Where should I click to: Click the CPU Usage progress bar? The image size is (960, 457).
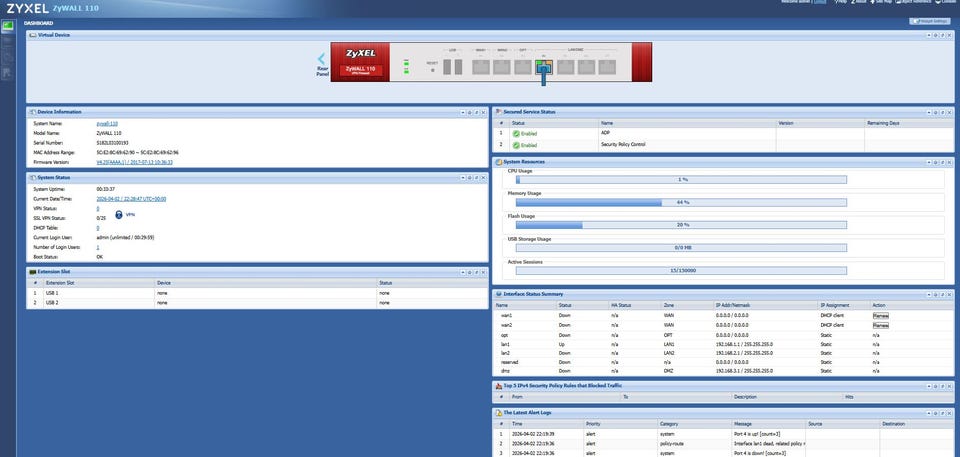pyautogui.click(x=681, y=179)
